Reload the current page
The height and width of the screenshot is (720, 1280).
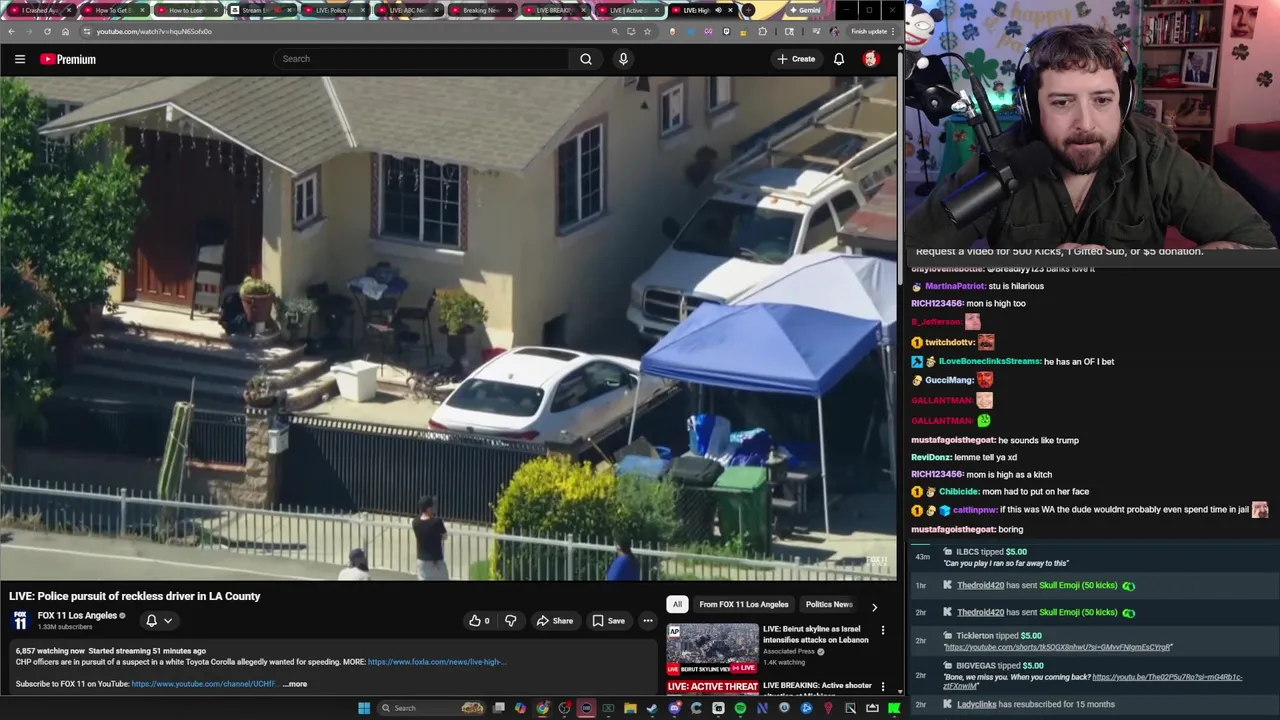tap(47, 31)
